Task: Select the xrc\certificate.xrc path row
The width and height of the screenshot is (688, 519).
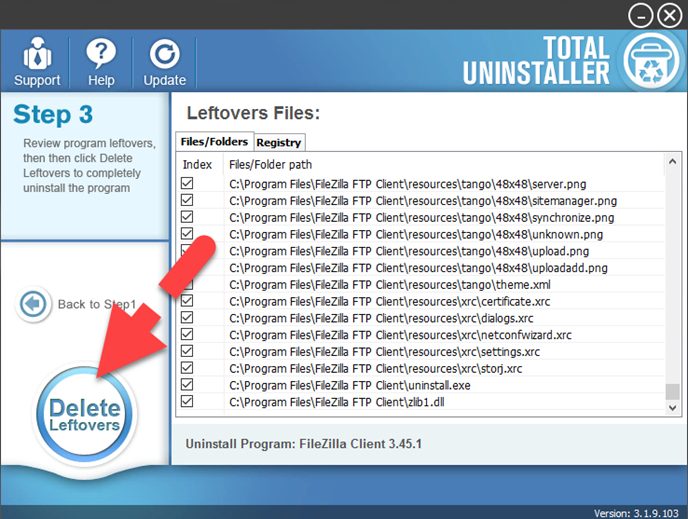Action: click(390, 301)
